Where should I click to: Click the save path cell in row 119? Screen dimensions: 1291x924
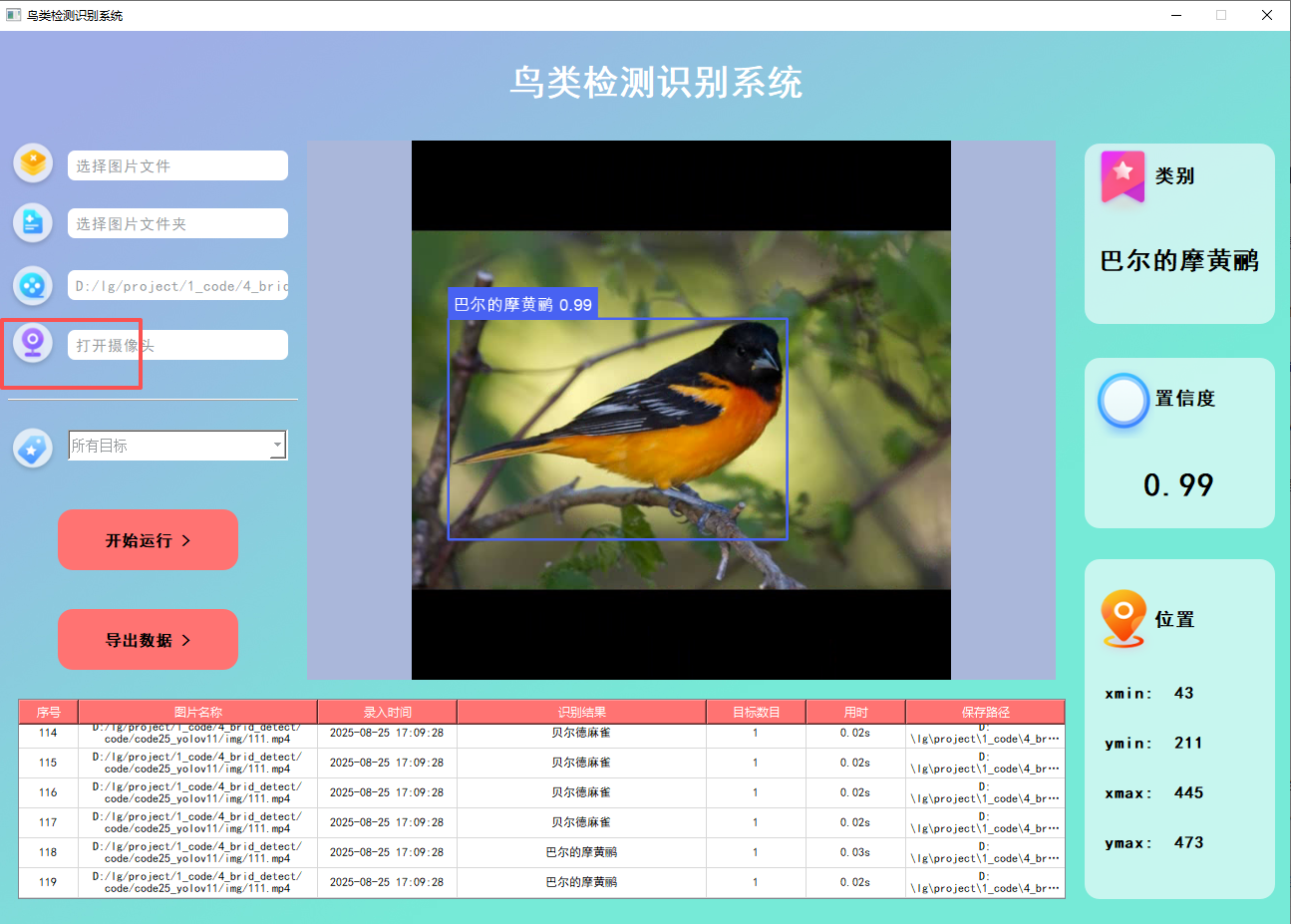[x=985, y=882]
